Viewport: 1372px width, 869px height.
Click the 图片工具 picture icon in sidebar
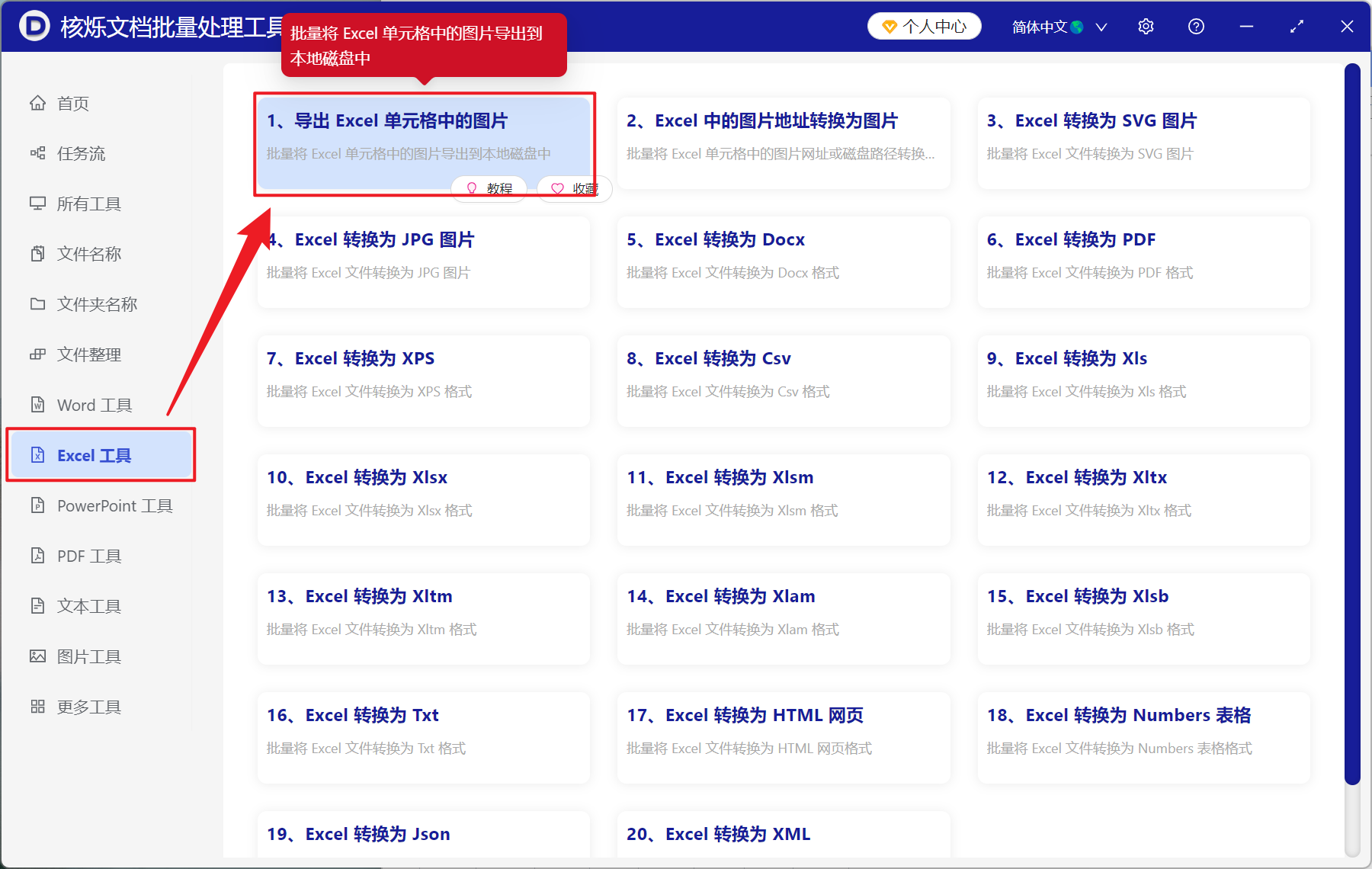coord(37,656)
